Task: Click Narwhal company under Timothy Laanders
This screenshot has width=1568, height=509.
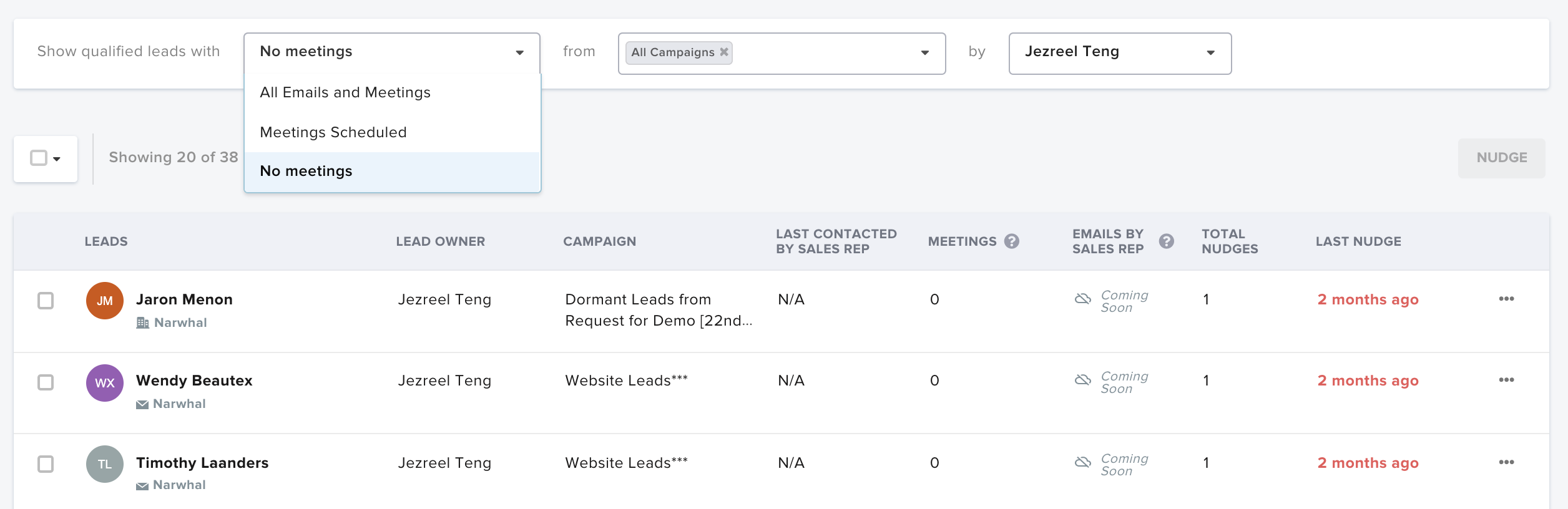Action: click(x=179, y=485)
